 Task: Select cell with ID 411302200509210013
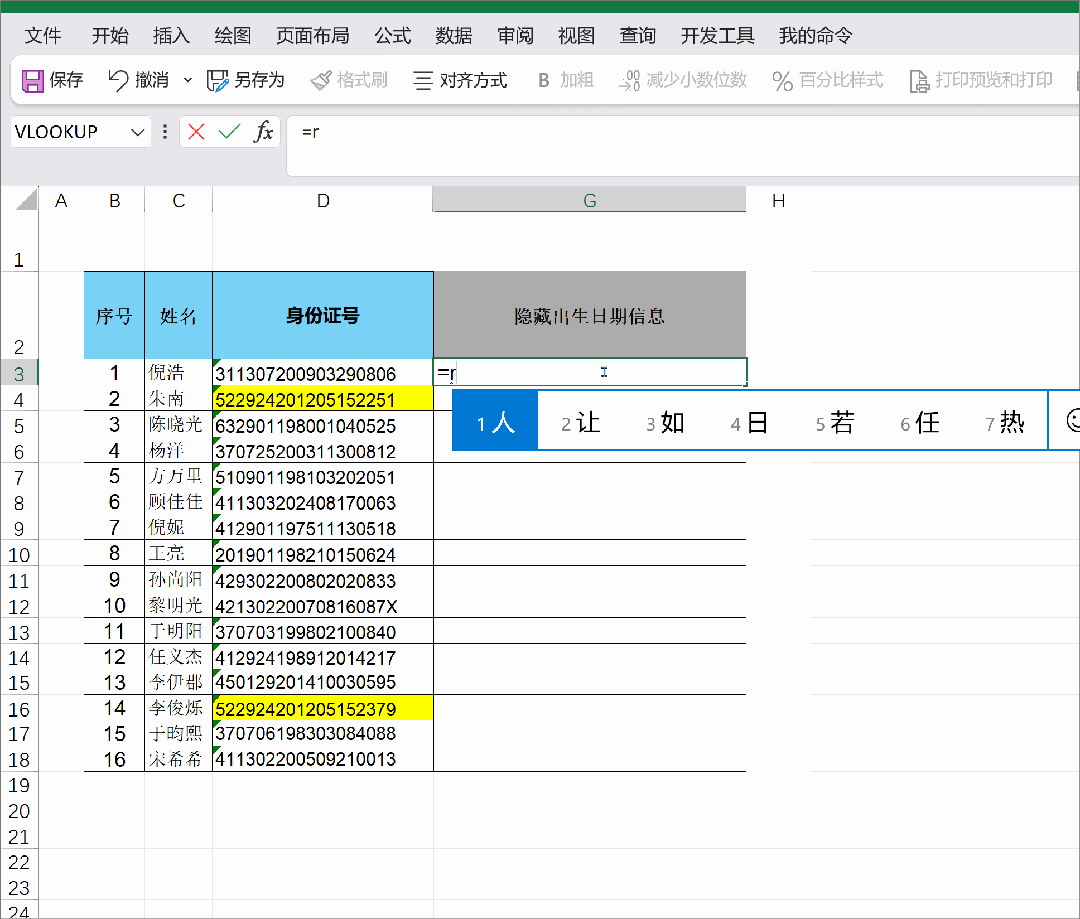tap(323, 758)
